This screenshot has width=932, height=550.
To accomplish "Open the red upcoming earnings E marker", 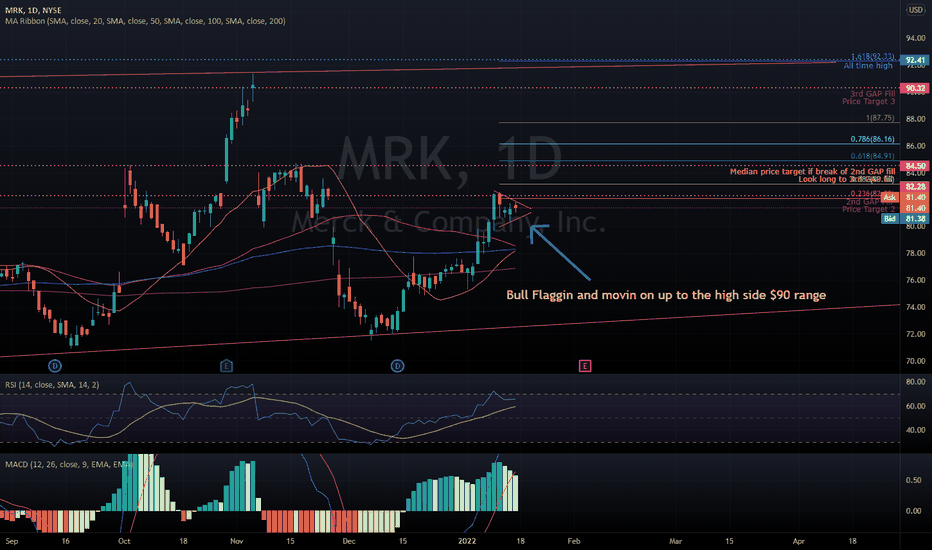I will tap(585, 366).
